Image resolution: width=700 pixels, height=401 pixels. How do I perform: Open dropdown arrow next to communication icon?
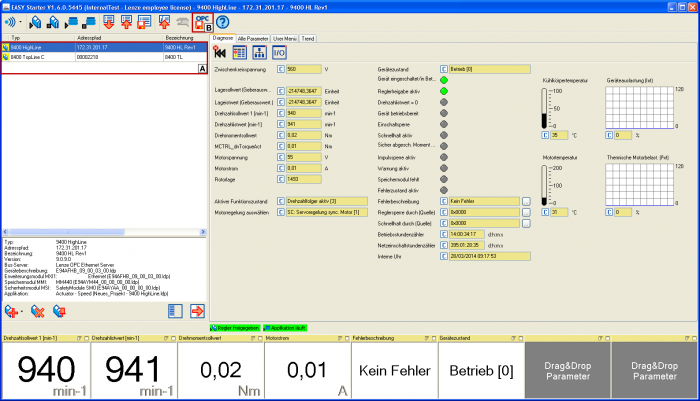21,22
